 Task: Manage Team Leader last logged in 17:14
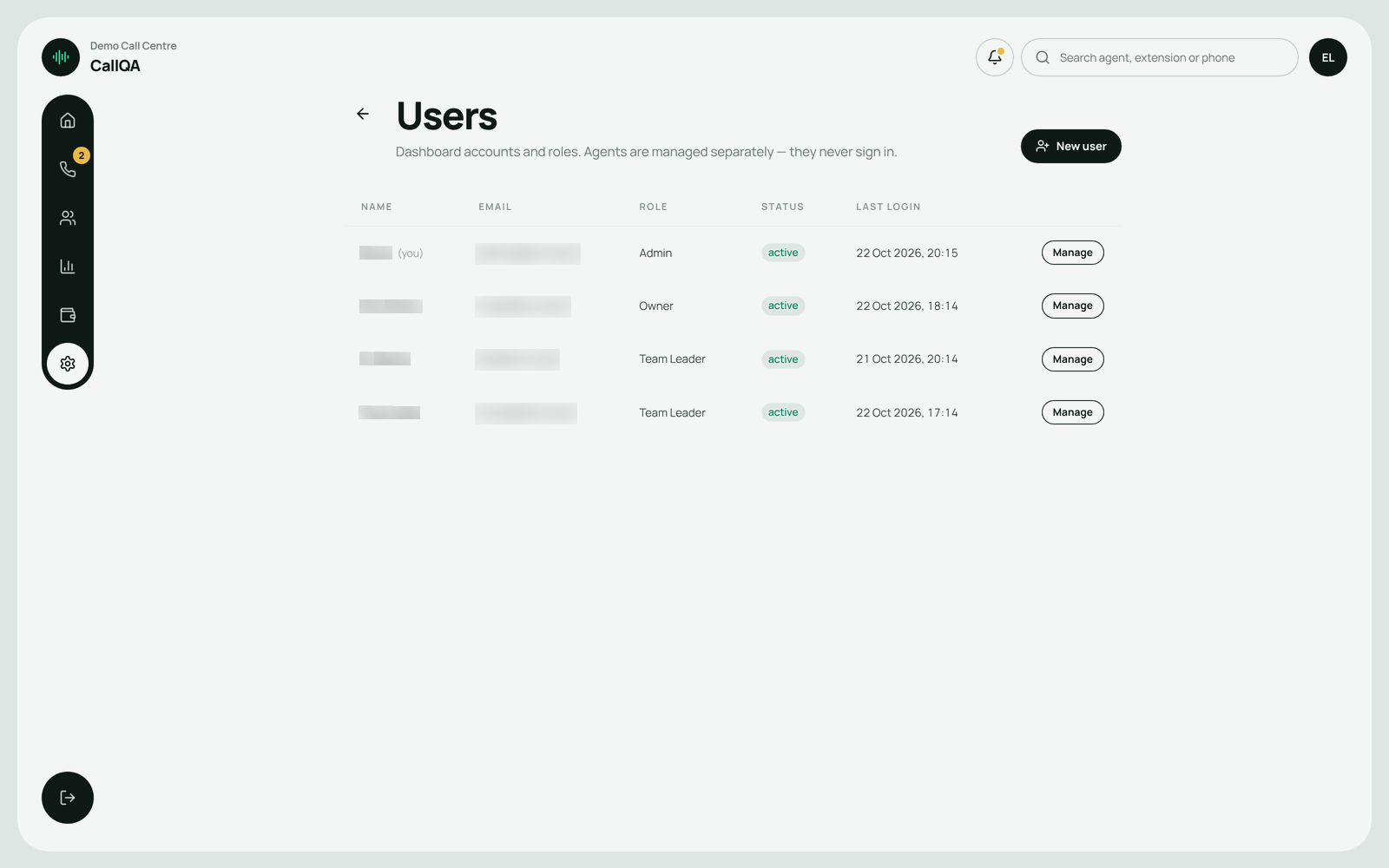tap(1073, 412)
